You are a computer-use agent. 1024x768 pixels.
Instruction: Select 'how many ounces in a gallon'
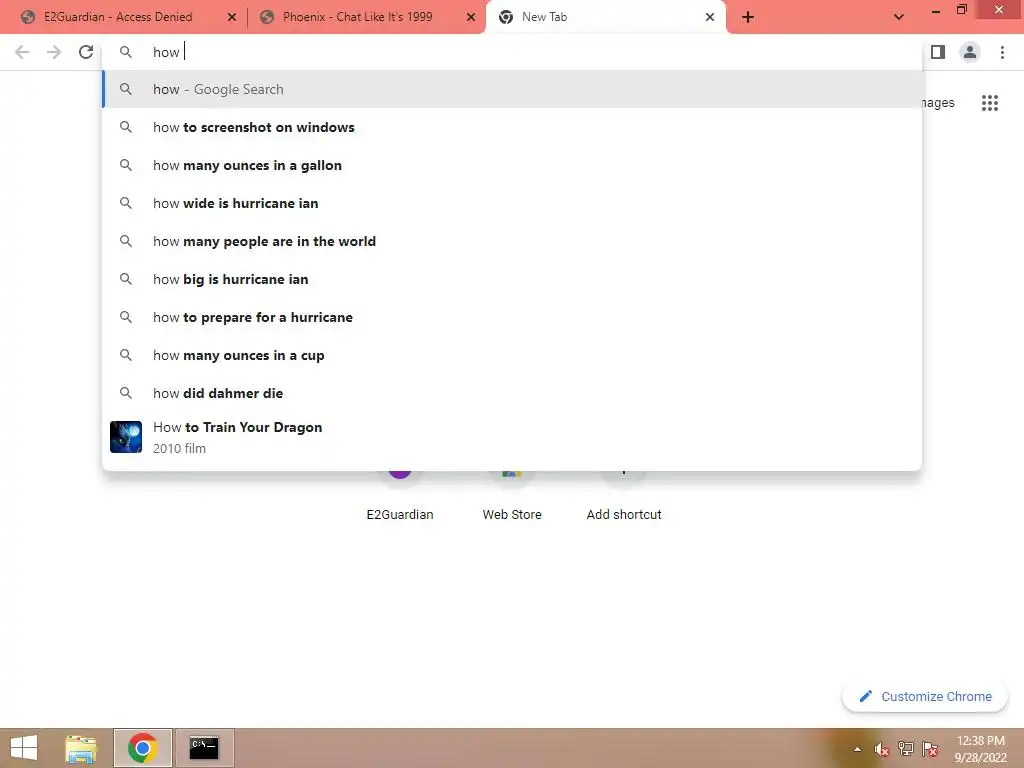(x=512, y=165)
